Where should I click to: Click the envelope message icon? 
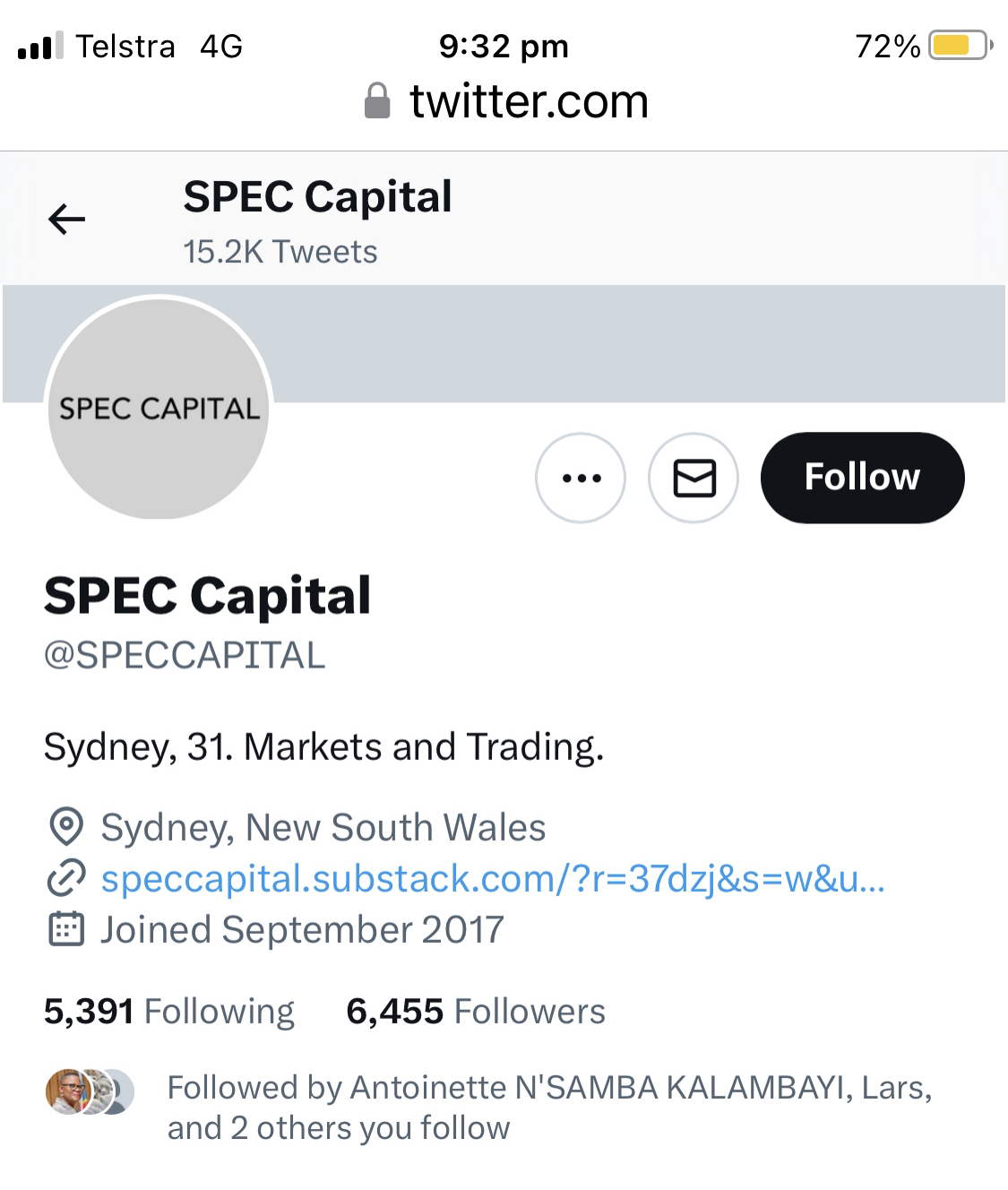click(x=694, y=478)
